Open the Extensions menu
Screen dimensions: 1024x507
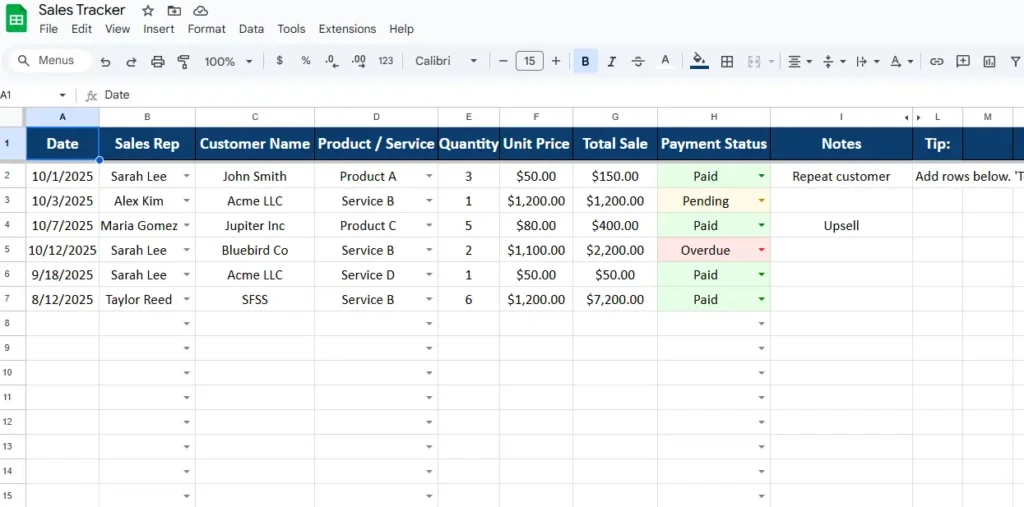347,29
